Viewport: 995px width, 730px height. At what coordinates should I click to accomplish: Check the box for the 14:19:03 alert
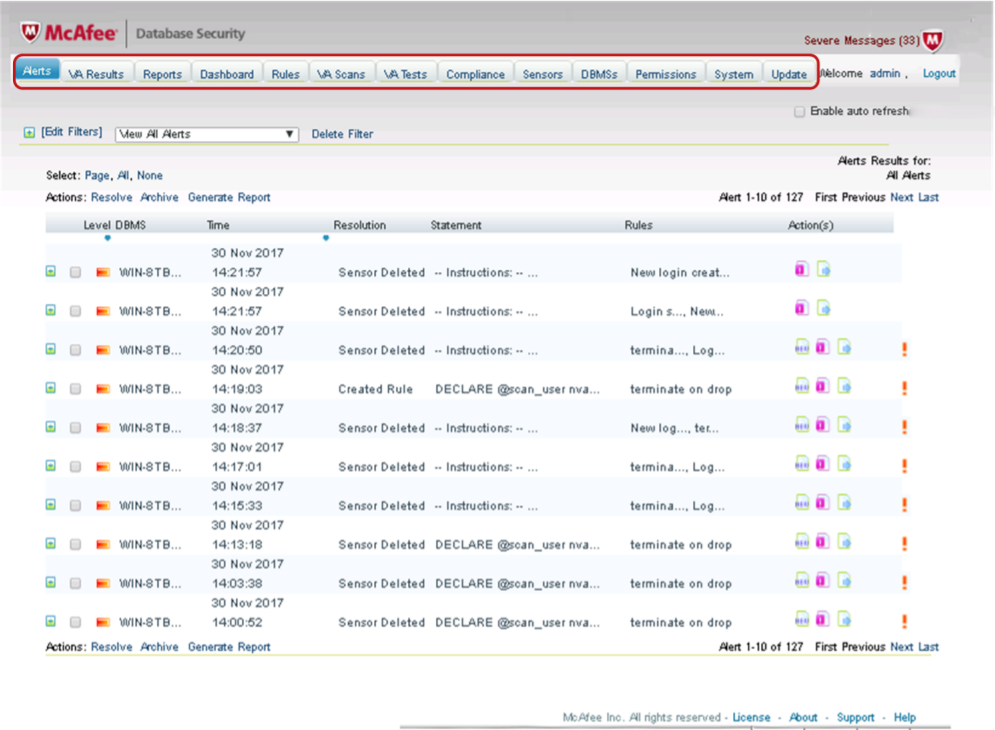coord(75,389)
